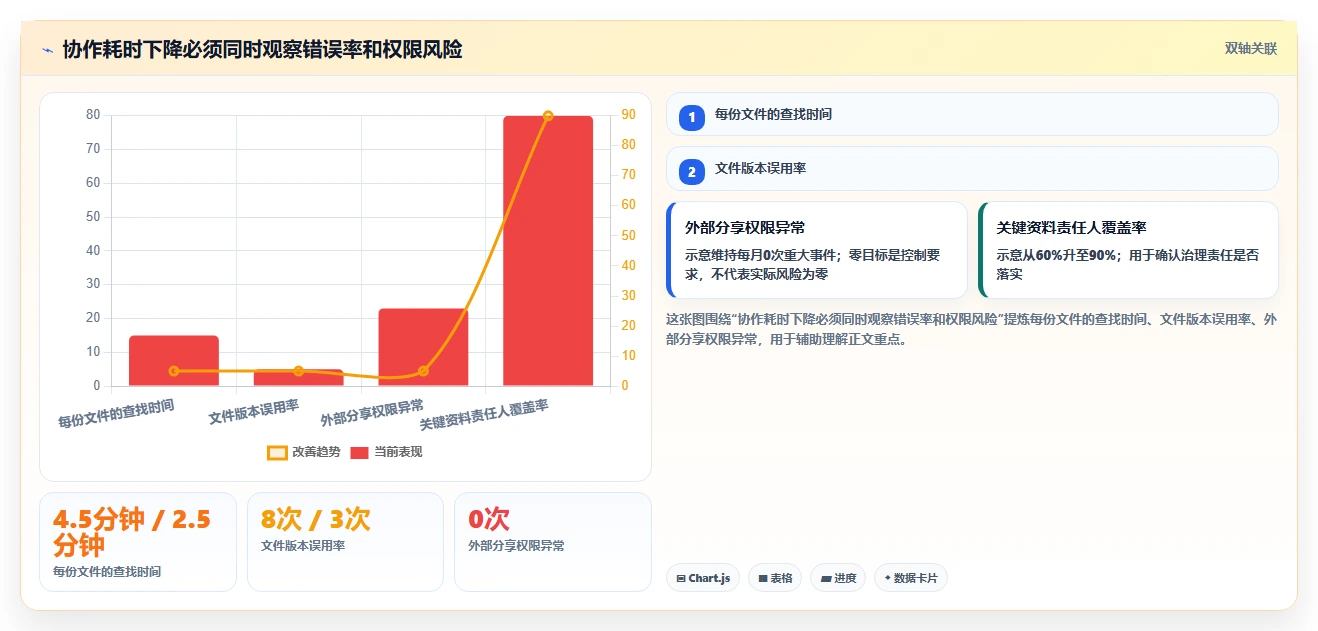This screenshot has width=1318, height=631.
Task: Click the numbered badge 2 icon
Action: 692,172
